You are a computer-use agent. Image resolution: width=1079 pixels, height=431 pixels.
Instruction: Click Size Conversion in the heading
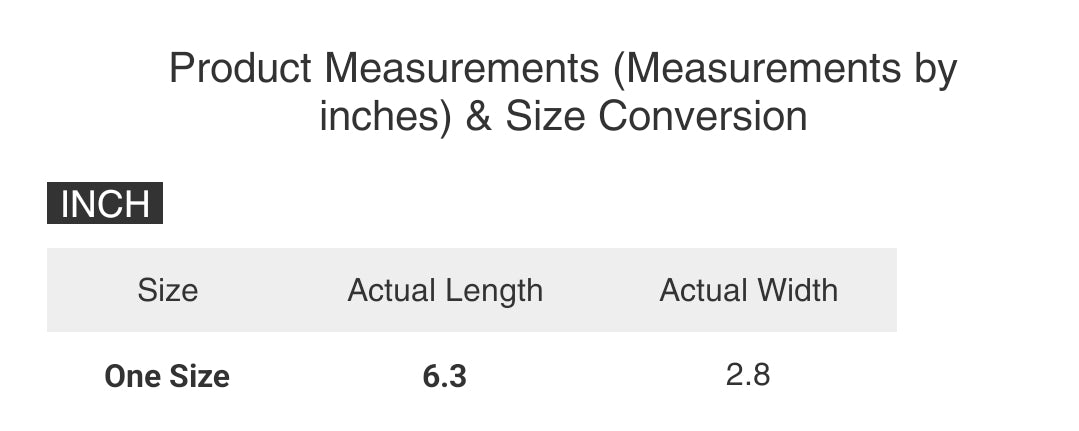click(x=656, y=117)
